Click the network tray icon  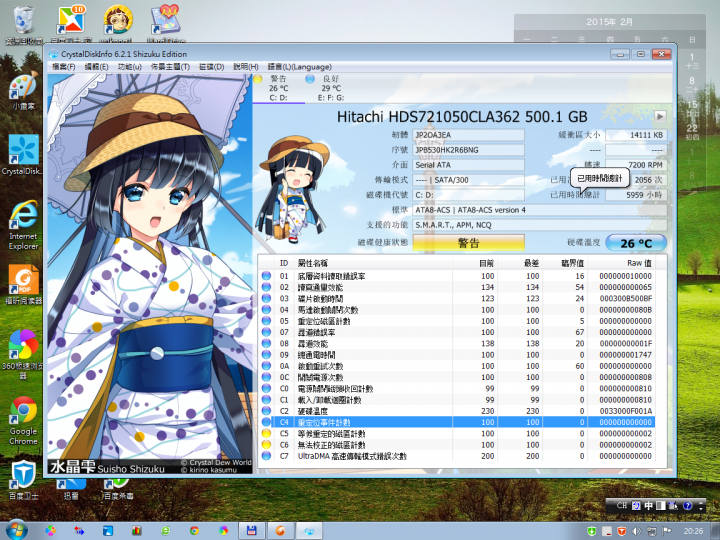[651, 531]
